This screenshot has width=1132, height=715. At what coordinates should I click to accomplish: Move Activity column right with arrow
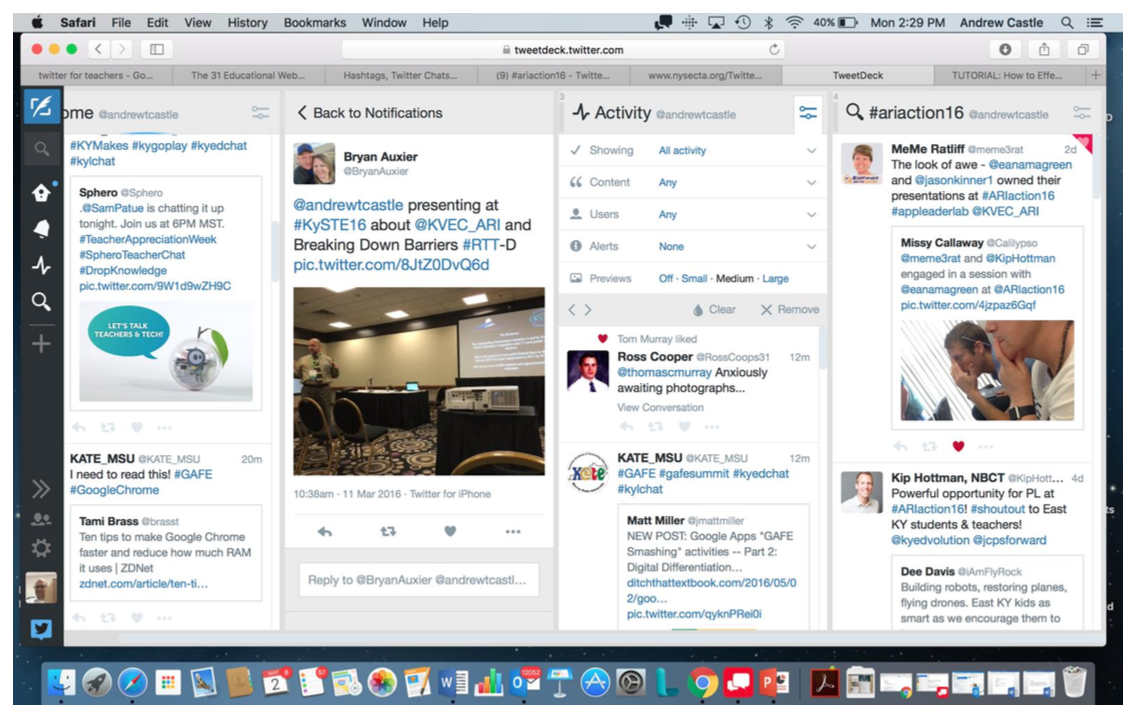pos(588,310)
